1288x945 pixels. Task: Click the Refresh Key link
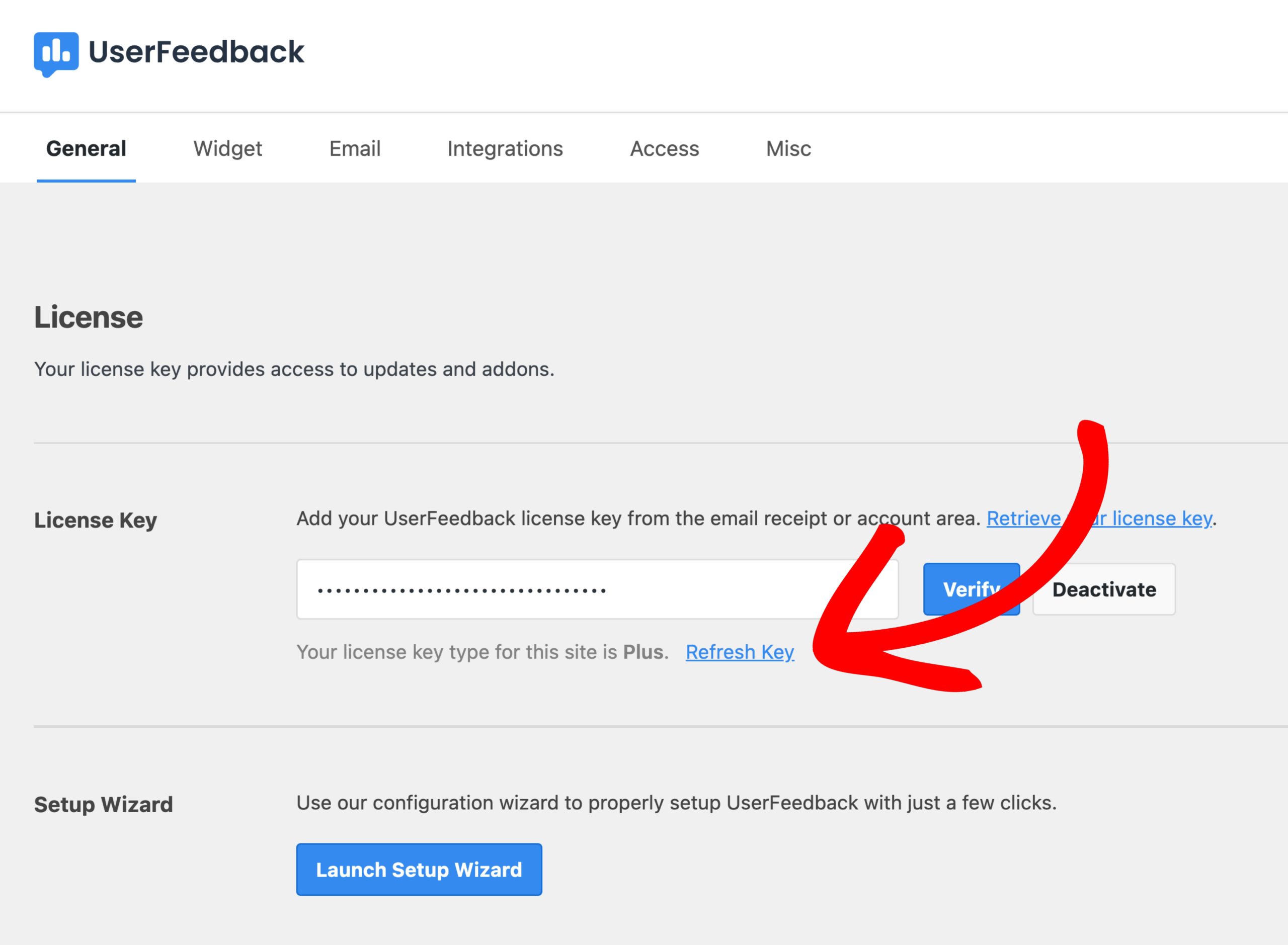coord(740,652)
